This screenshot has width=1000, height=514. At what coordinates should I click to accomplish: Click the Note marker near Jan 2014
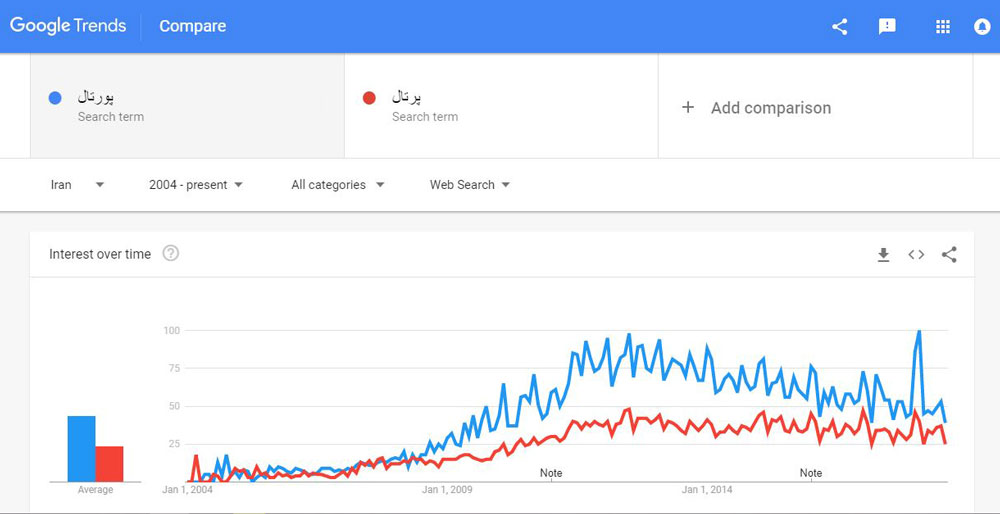(x=811, y=473)
